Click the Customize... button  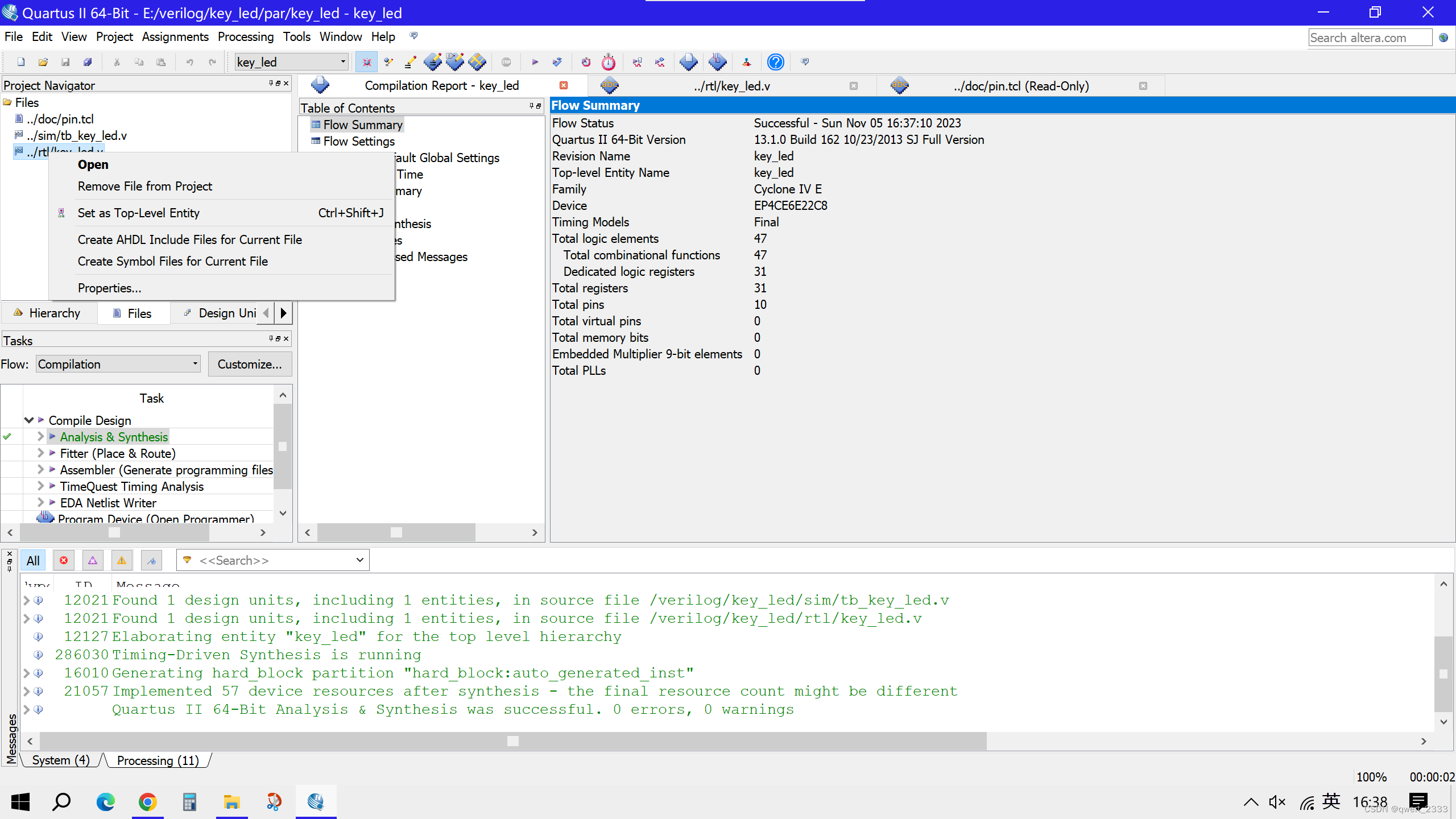[x=250, y=364]
